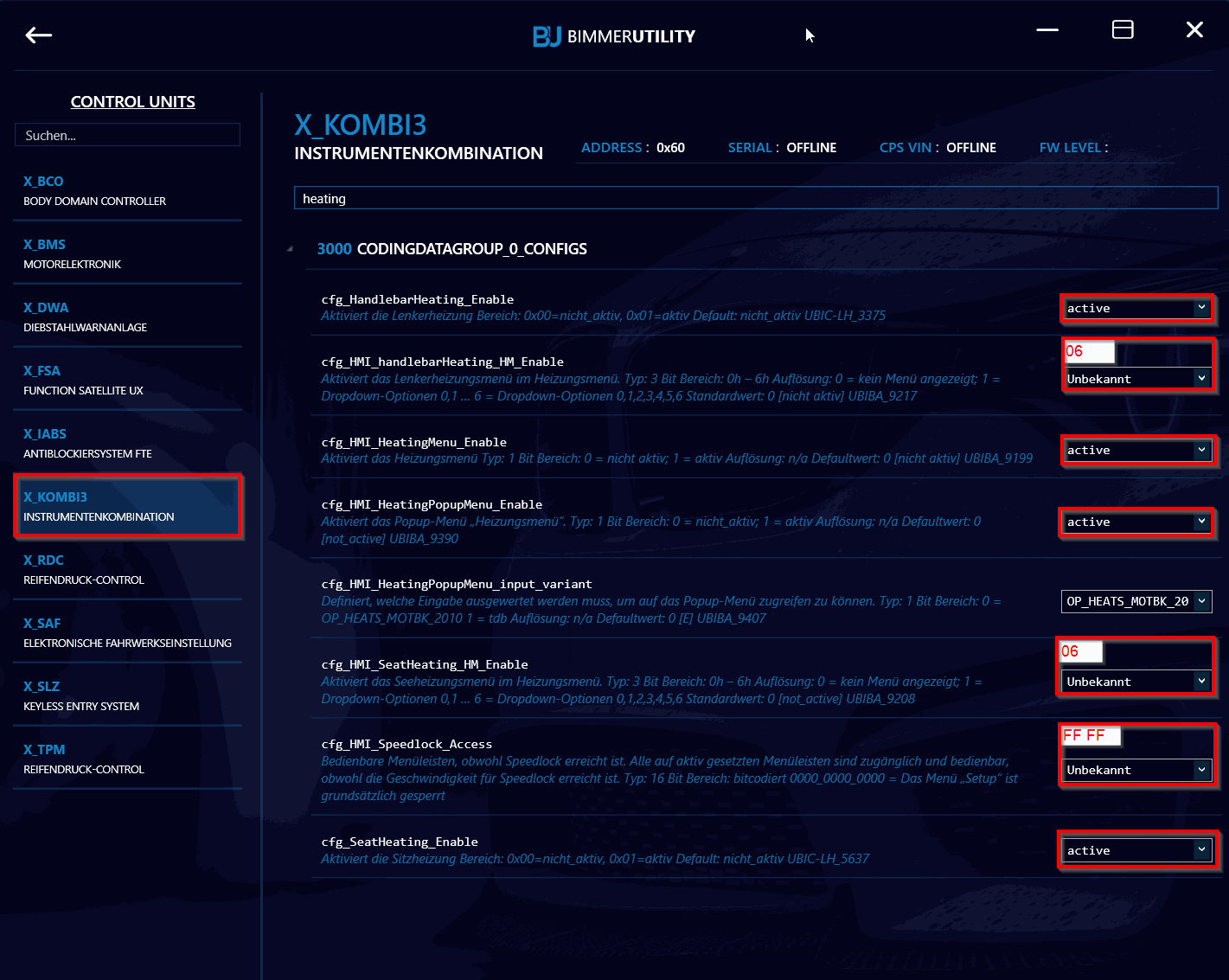The image size is (1229, 980).
Task: Open cfg_HandlebarHeating_Enable dropdown
Action: coord(1136,309)
